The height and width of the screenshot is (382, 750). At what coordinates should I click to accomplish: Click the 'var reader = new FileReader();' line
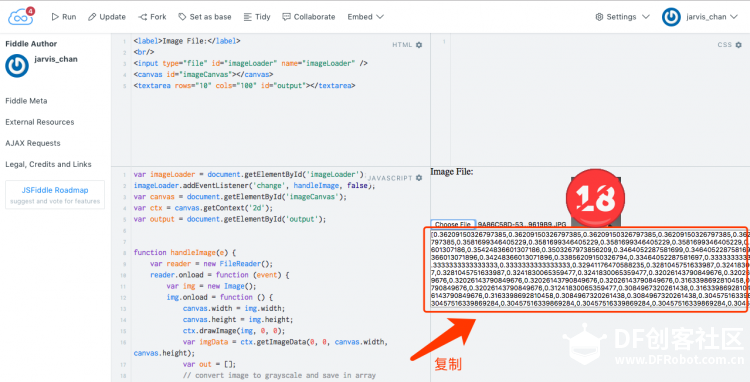211,263
